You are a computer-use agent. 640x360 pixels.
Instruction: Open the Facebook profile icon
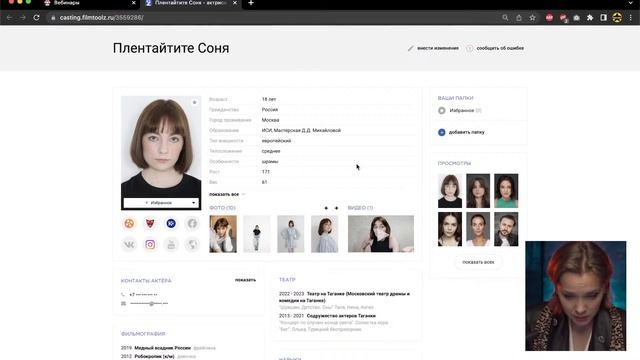click(192, 223)
